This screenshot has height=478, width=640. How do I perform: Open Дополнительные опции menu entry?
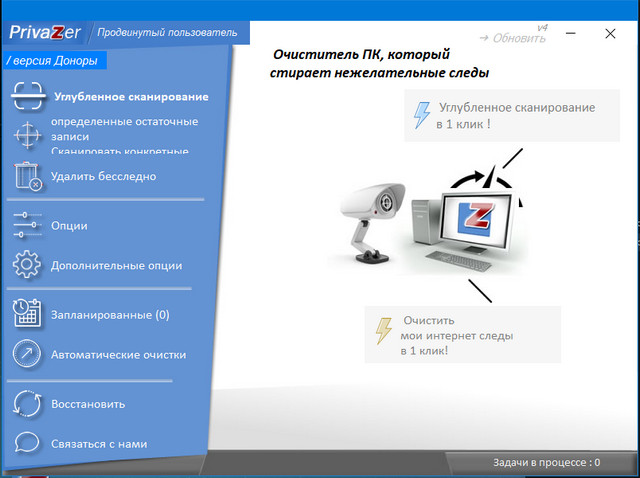tap(116, 266)
